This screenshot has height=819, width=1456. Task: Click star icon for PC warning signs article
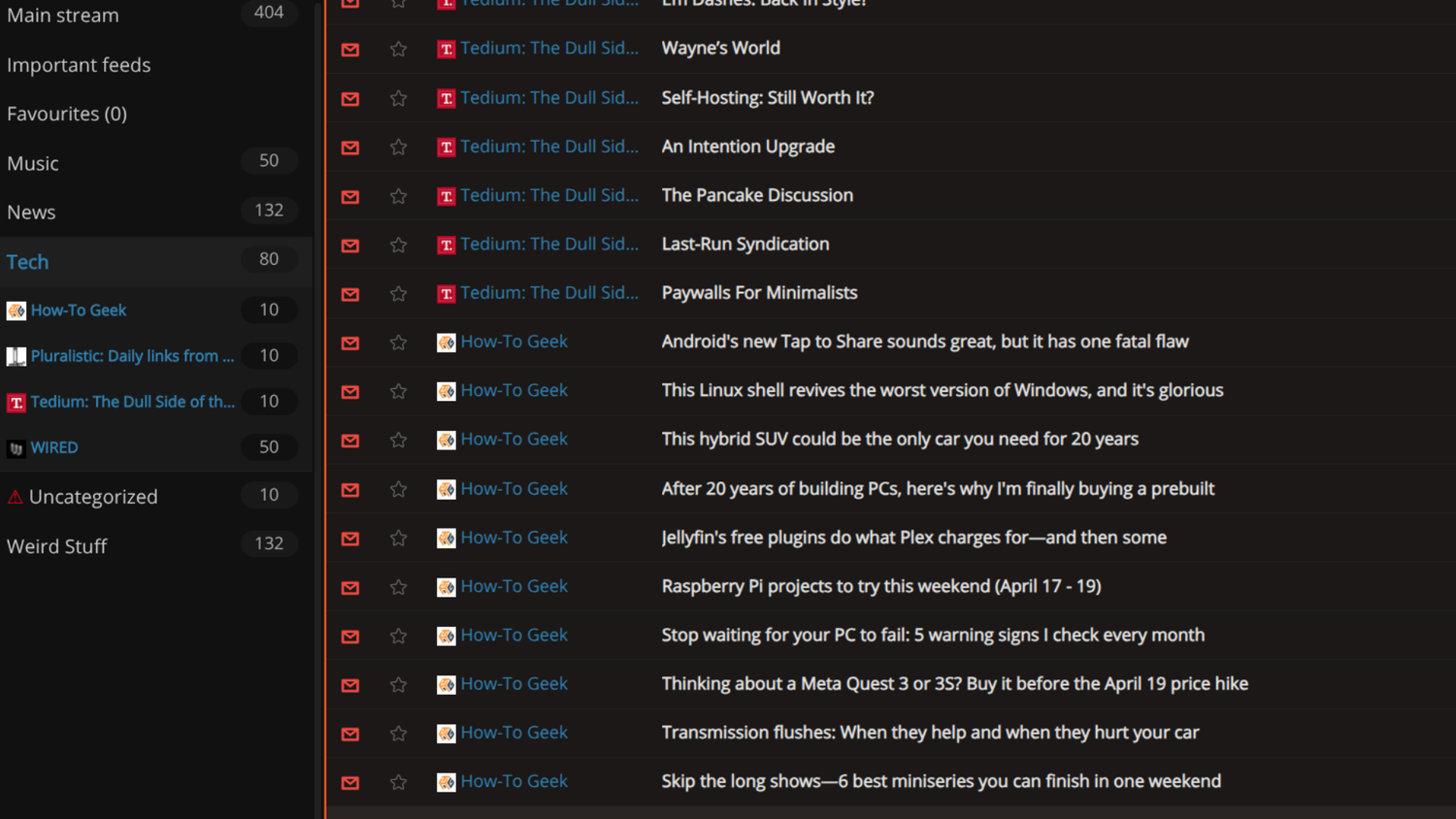pos(398,636)
